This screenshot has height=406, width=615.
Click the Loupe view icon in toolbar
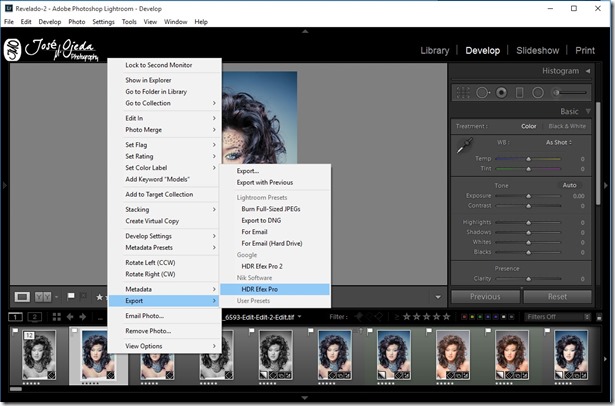tap(22, 297)
